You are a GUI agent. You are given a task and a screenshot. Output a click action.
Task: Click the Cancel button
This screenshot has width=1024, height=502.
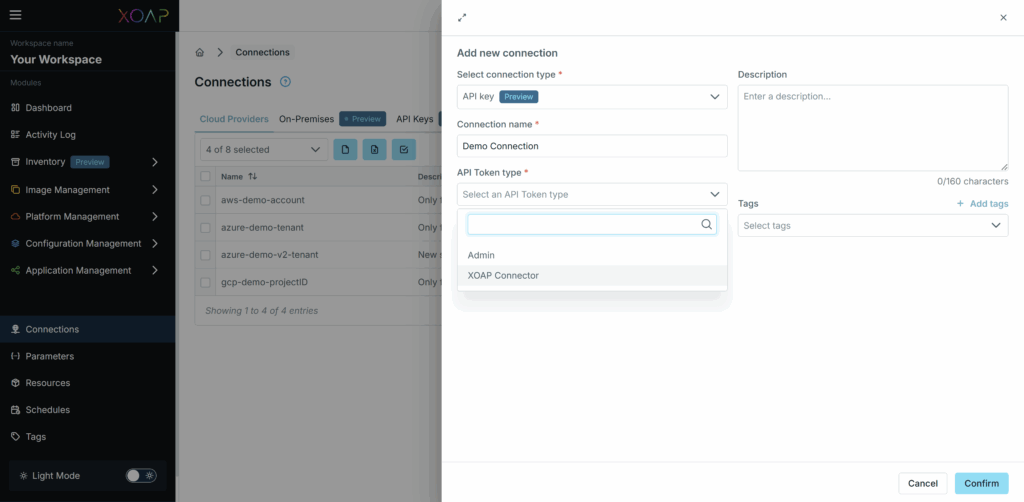point(923,484)
